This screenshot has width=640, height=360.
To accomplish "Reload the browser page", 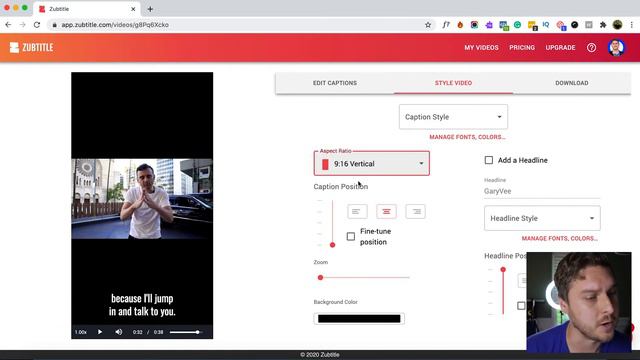I will tap(37, 25).
